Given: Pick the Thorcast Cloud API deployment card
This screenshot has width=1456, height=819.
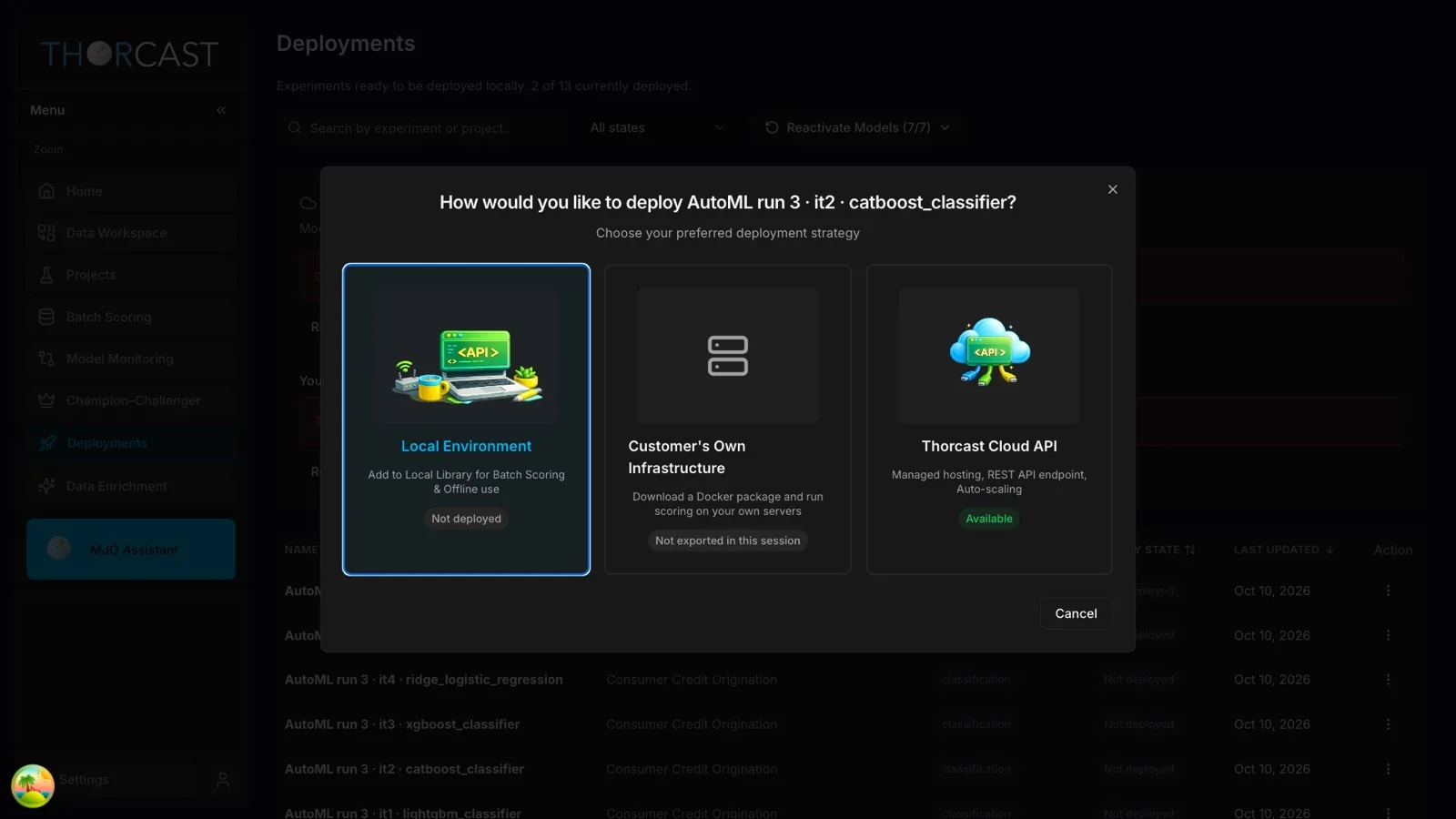Looking at the screenshot, I should [989, 420].
